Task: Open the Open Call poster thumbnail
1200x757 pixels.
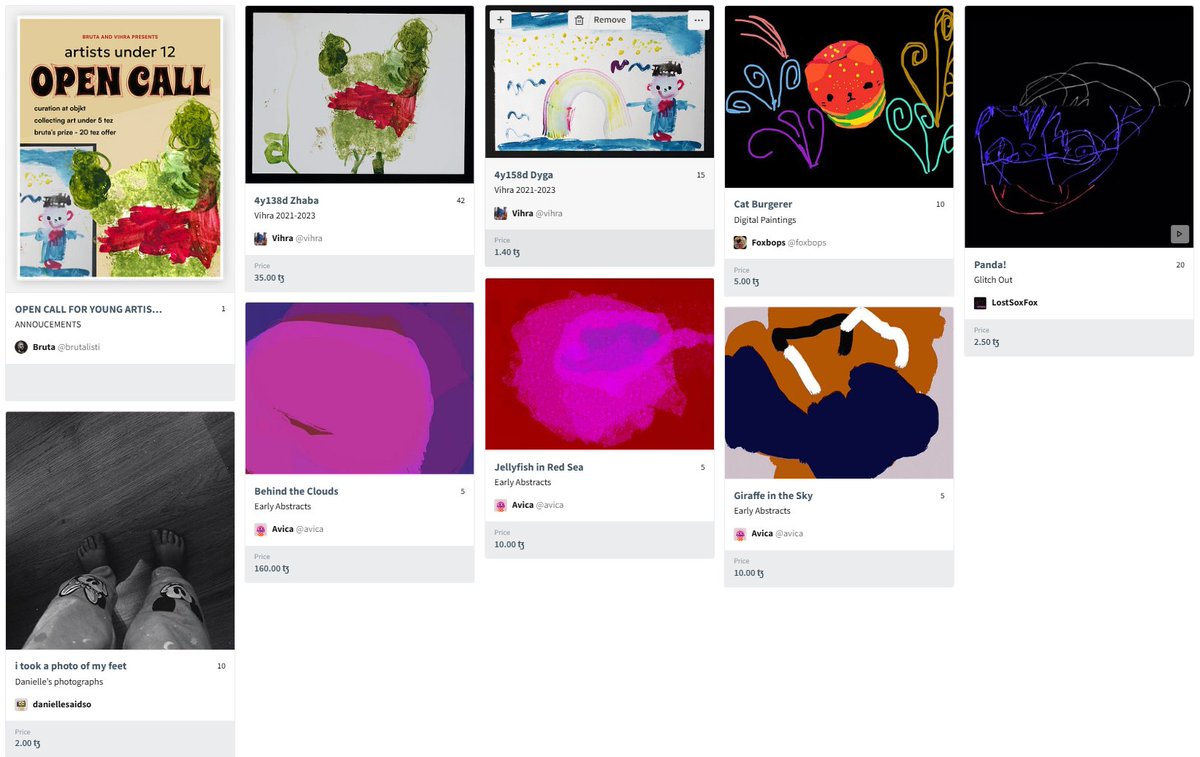Action: coord(120,148)
